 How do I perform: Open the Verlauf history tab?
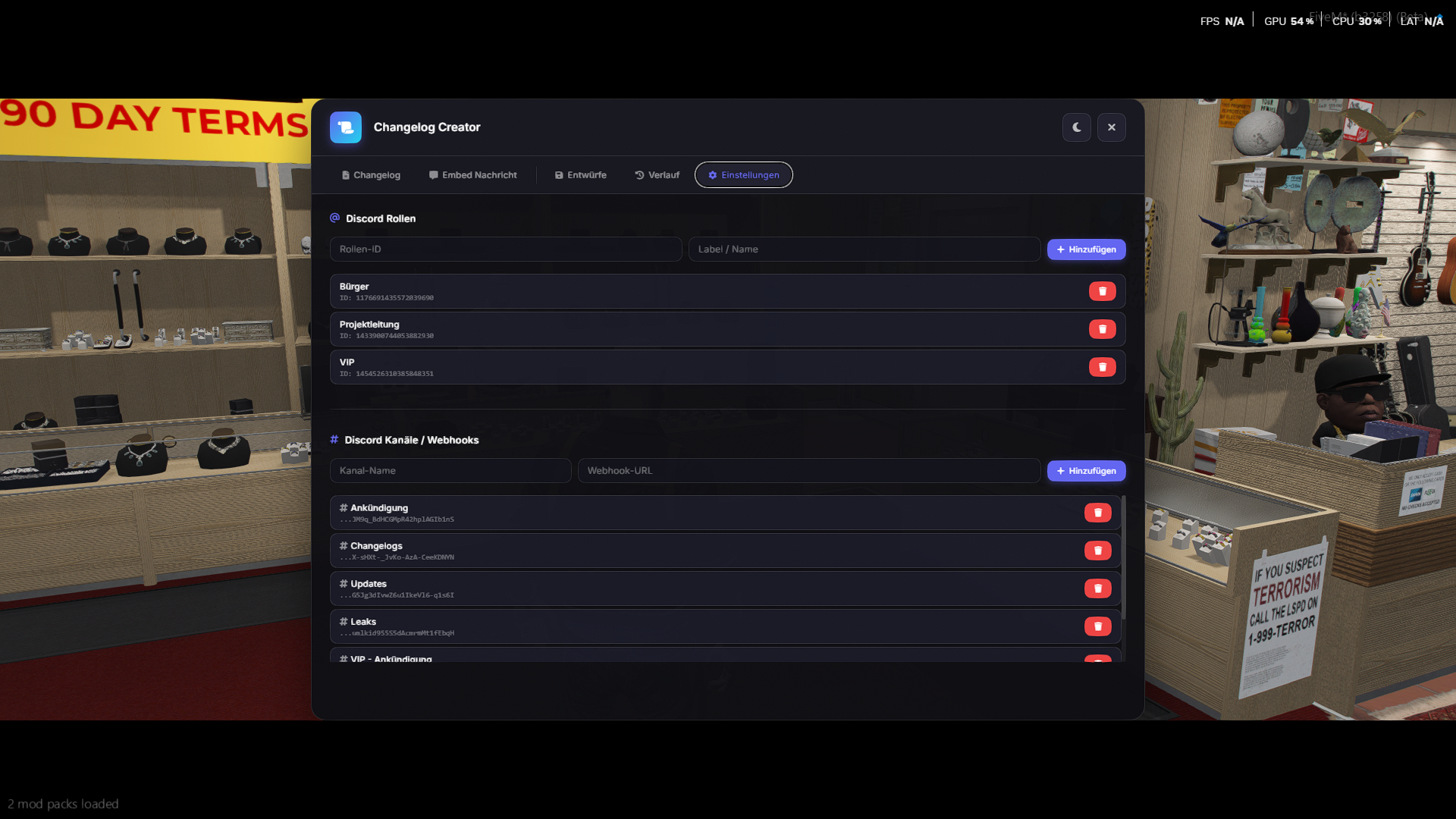click(657, 175)
